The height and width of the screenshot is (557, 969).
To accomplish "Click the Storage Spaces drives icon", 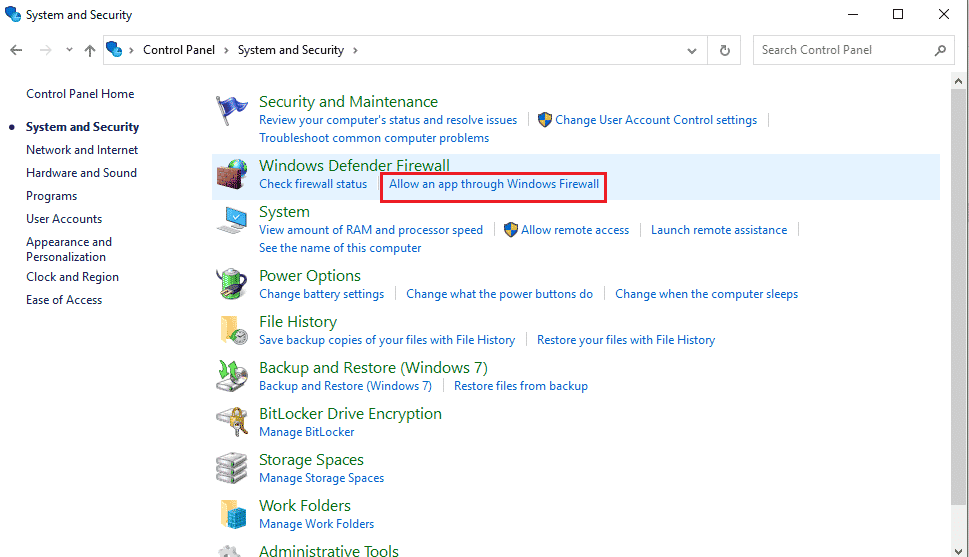I will click(232, 468).
